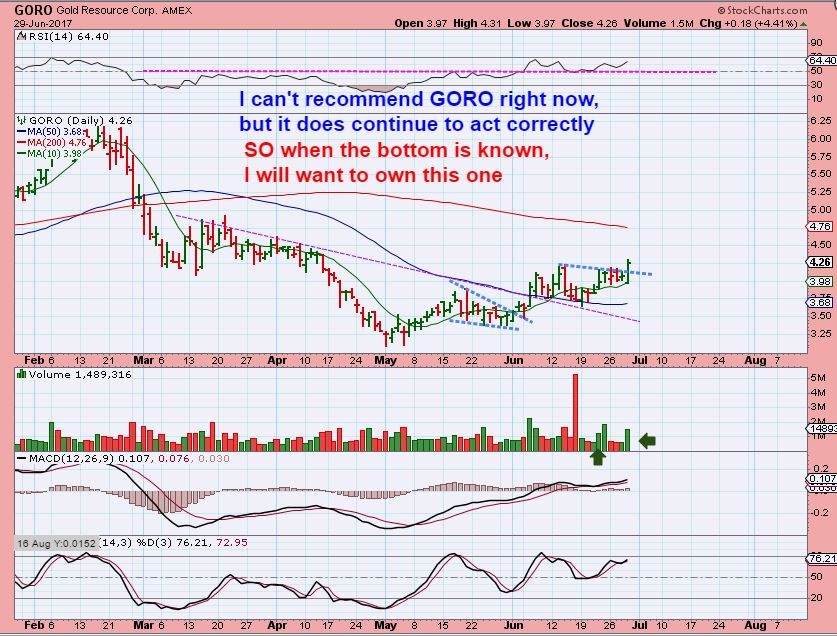Screen dimensions: 837x636
Task: Click the tallest red volume spike bar
Action: (x=575, y=412)
